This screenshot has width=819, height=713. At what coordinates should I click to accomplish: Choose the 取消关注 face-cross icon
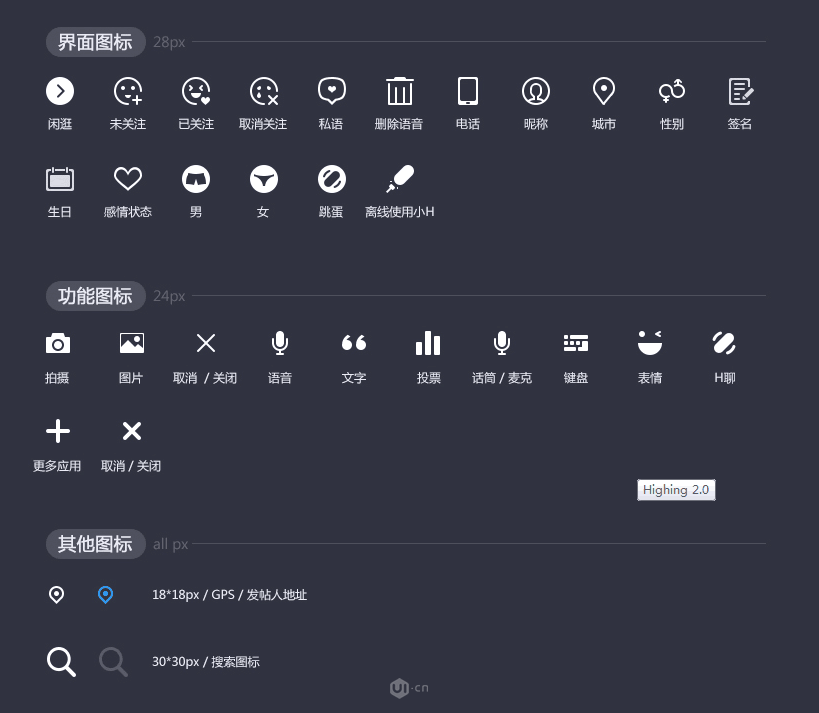264,91
